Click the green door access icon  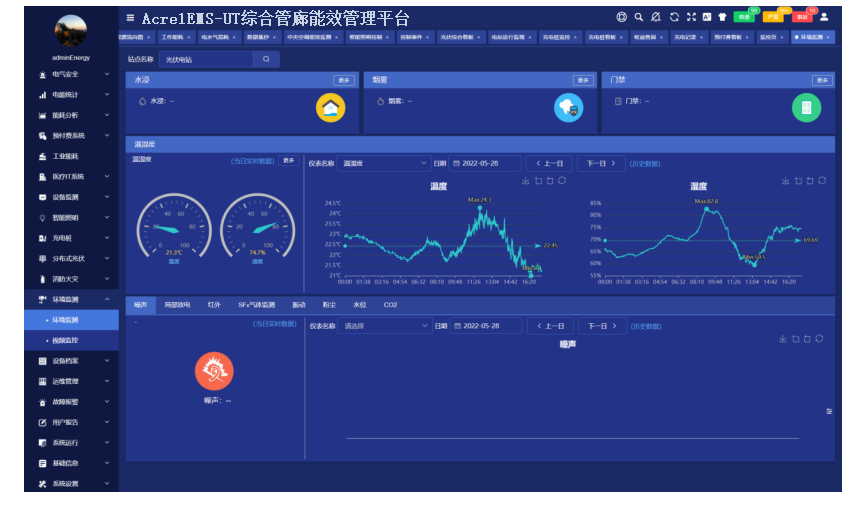(x=806, y=107)
